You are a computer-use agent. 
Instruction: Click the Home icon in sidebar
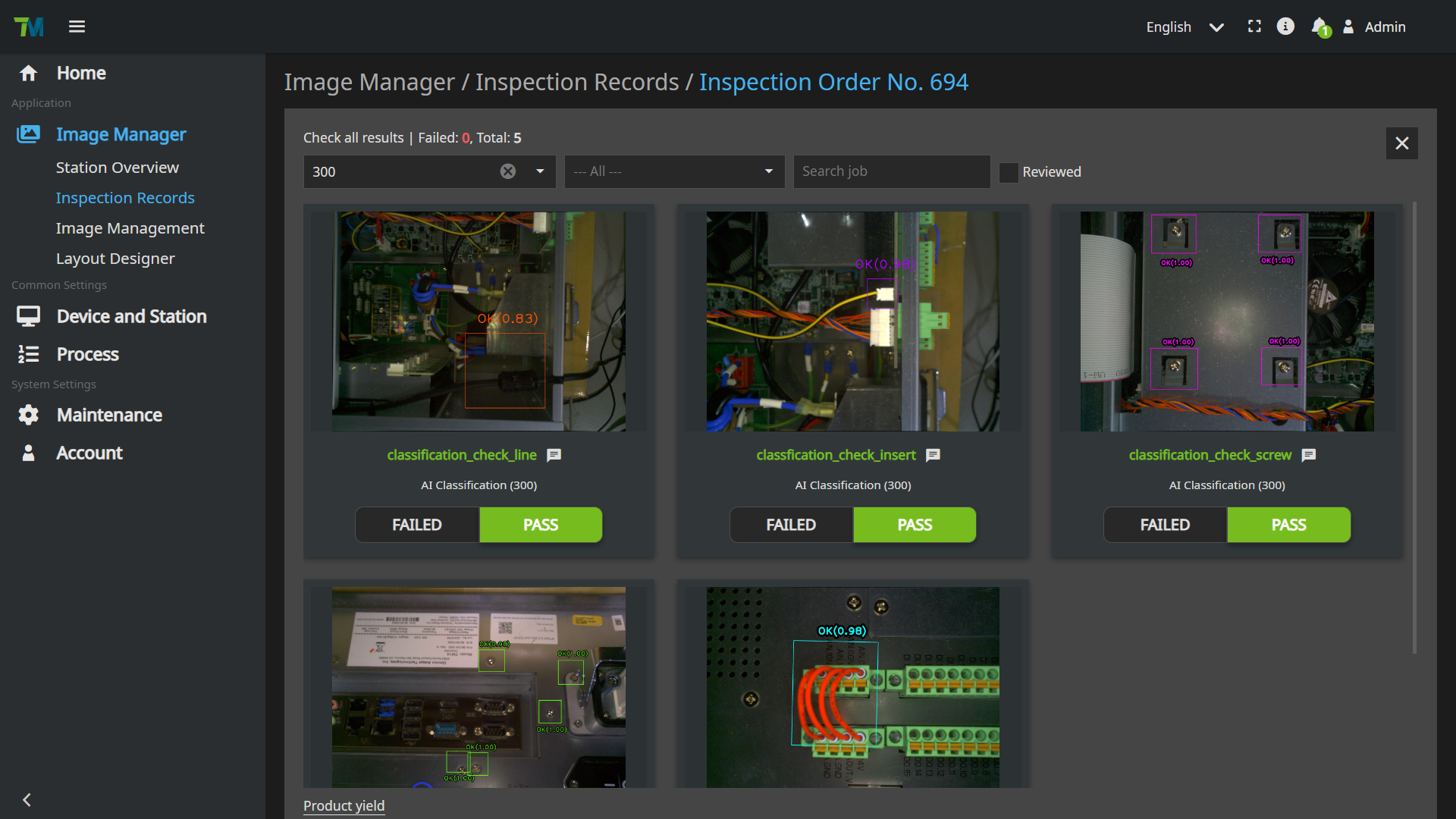pyautogui.click(x=29, y=74)
